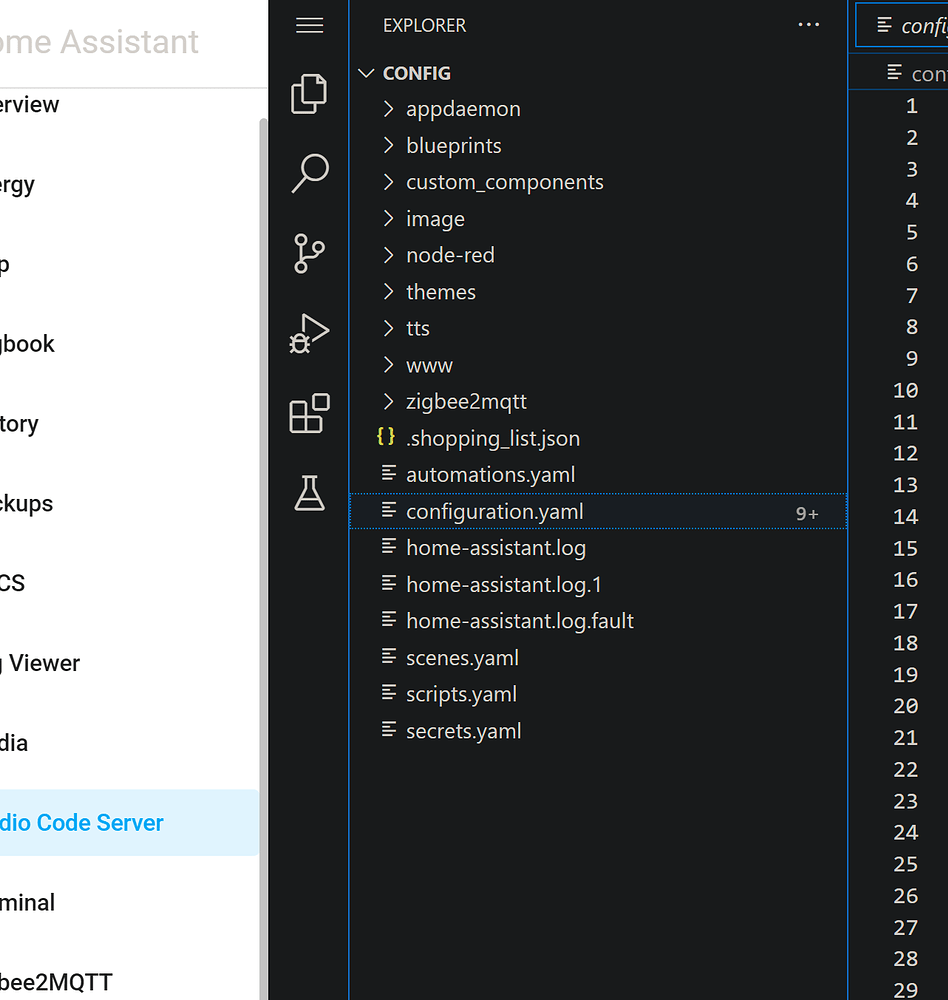Open the Source Control view
This screenshot has height=1000, width=948.
(309, 253)
